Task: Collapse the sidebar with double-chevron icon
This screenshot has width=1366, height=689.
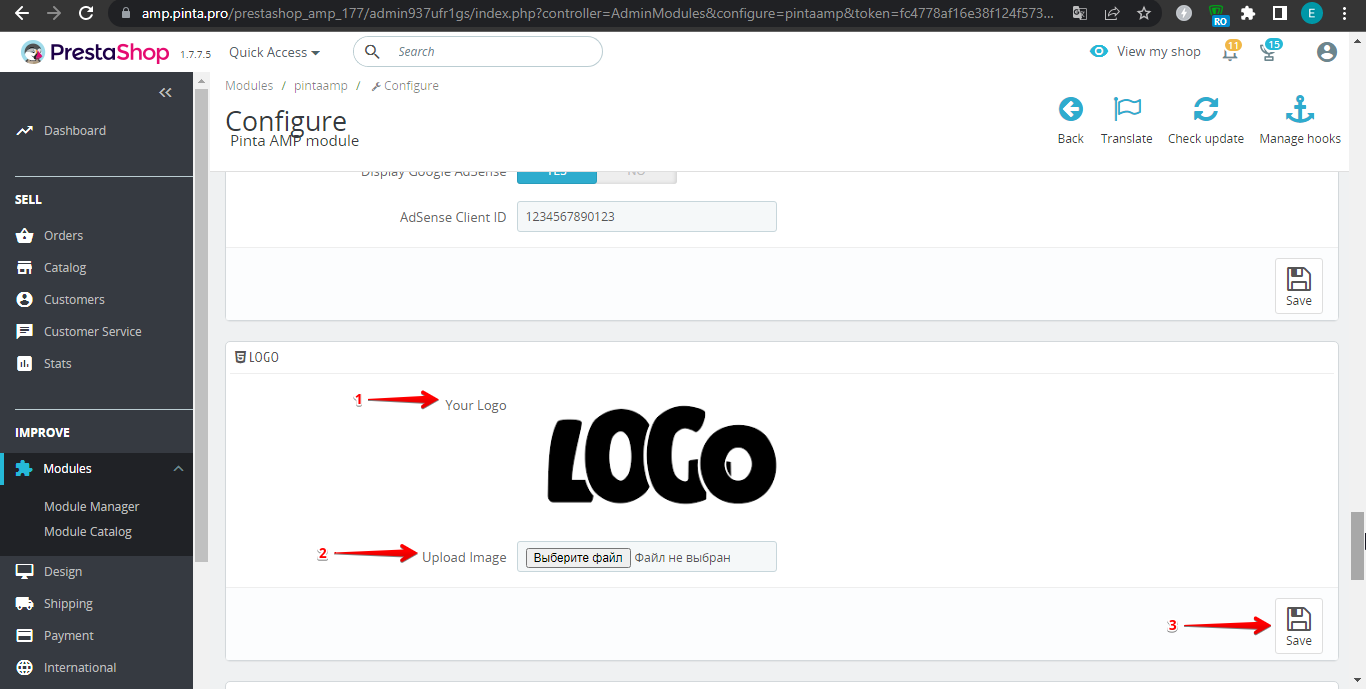Action: [166, 93]
